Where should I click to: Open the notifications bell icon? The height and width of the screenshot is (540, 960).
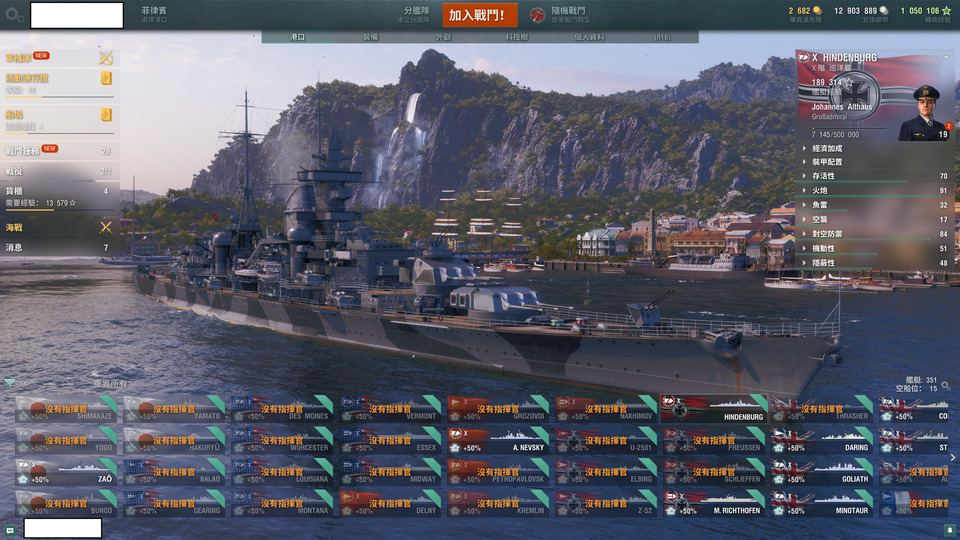pyautogui.click(x=950, y=530)
